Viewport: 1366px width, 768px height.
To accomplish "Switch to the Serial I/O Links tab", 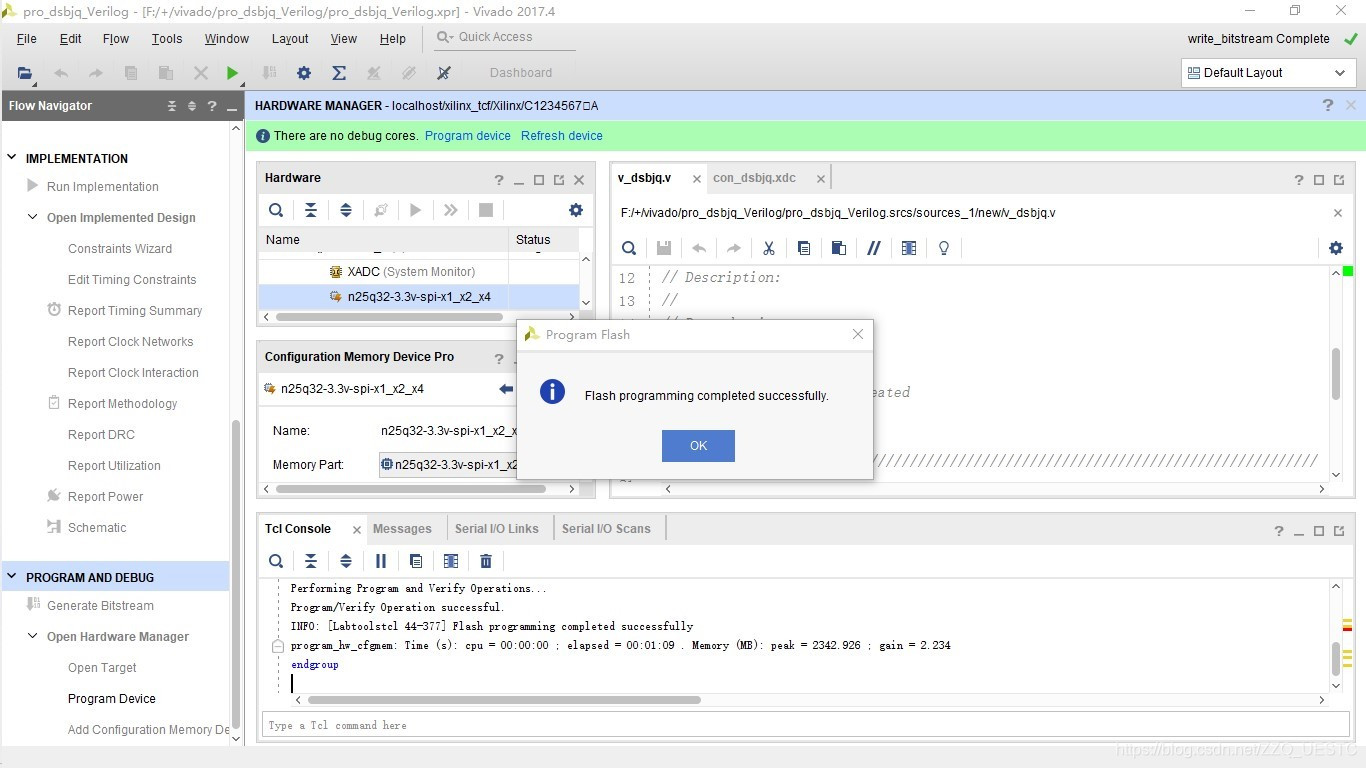I will click(496, 529).
